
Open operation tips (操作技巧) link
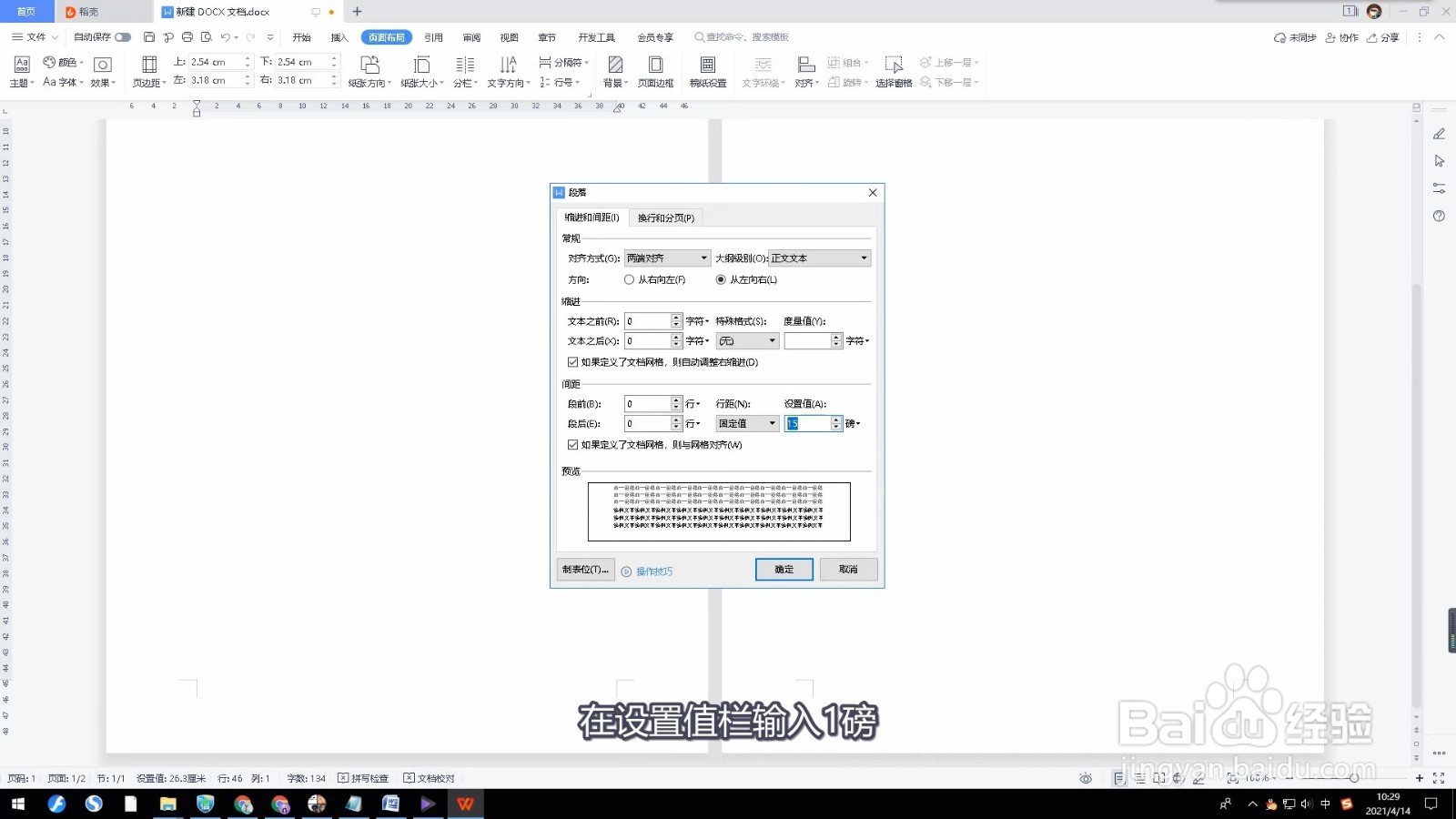click(x=648, y=571)
